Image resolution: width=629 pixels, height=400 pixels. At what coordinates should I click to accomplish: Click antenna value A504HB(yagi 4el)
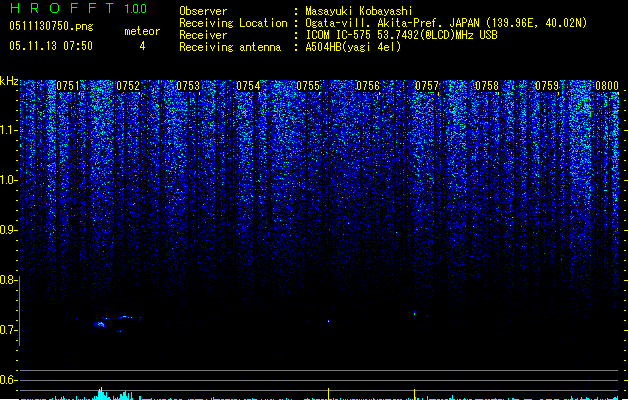coord(353,47)
